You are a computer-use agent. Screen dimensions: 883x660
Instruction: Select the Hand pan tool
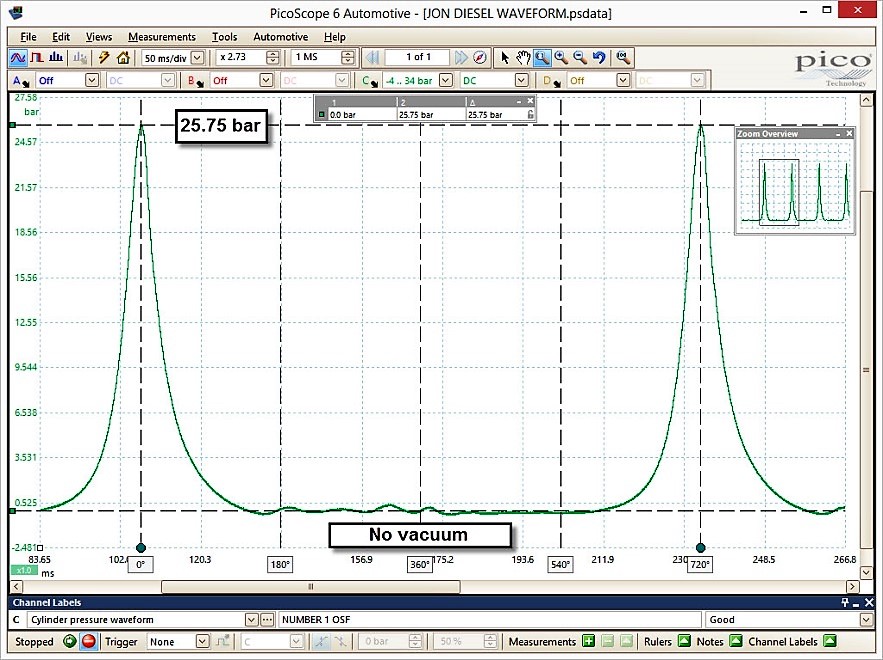tap(524, 57)
